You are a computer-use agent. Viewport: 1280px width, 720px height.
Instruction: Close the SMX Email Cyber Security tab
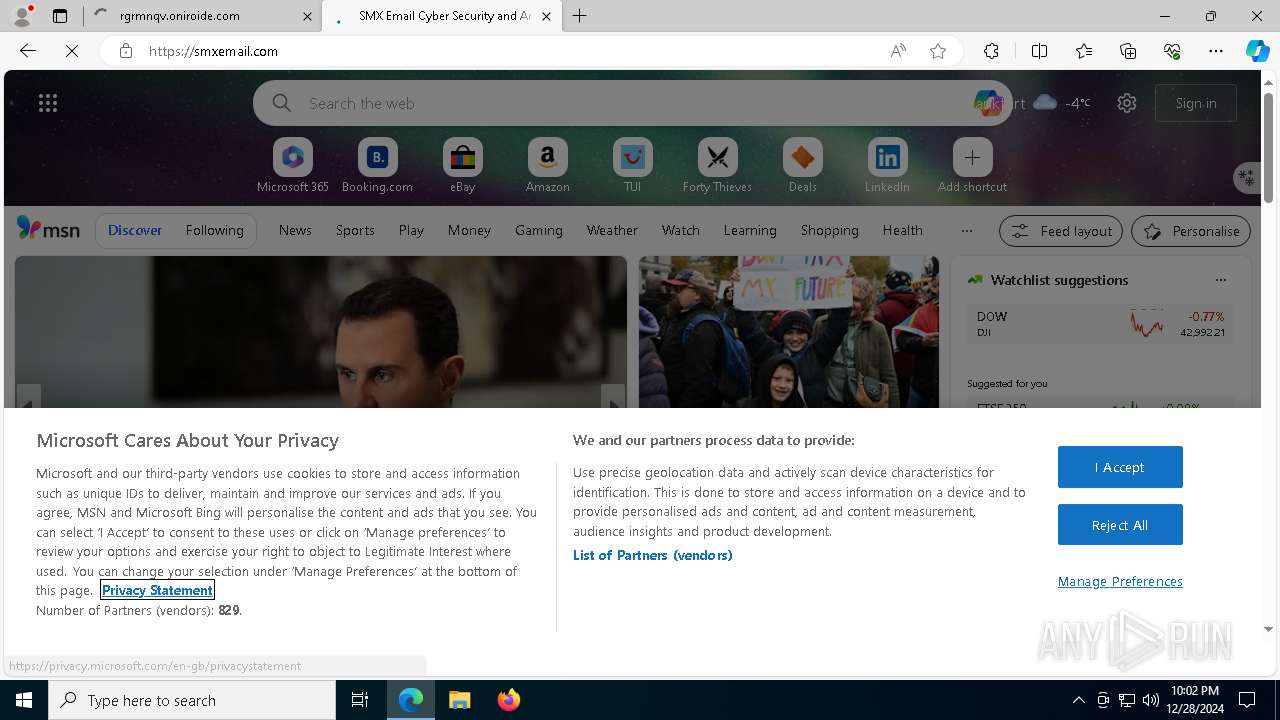click(546, 16)
